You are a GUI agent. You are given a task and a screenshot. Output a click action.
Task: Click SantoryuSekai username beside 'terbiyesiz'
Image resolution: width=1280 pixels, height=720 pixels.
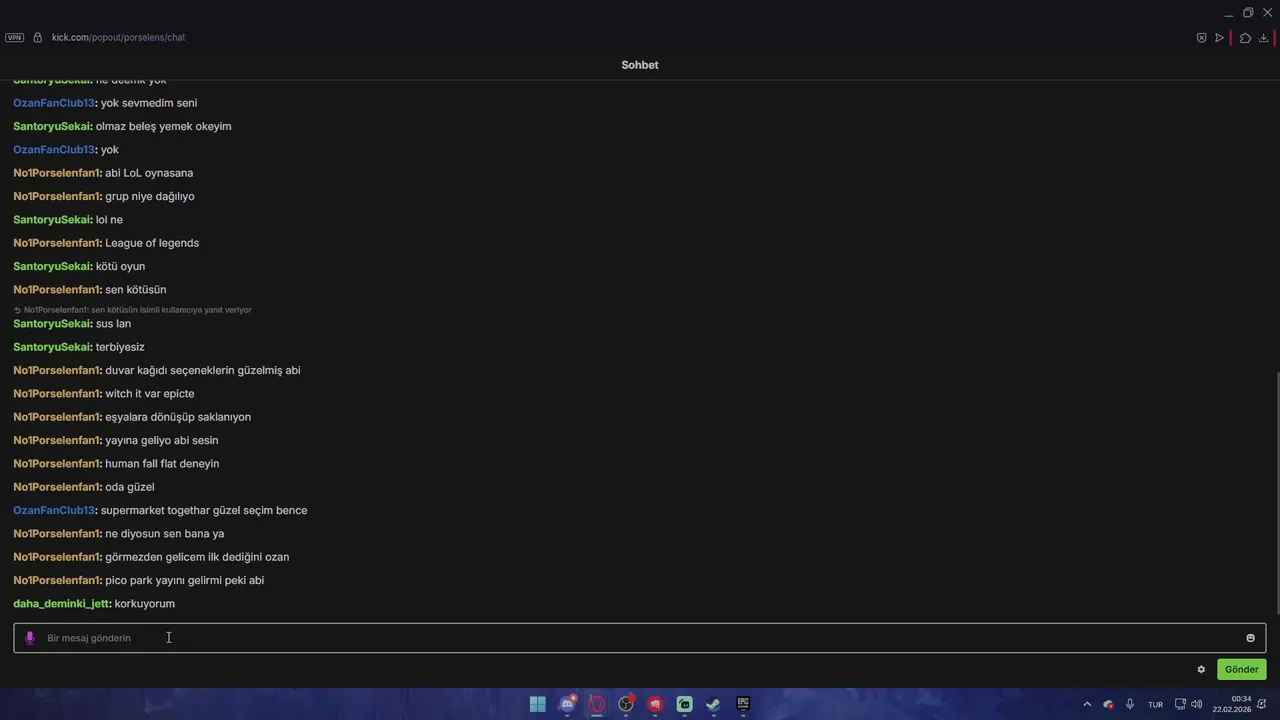[52, 347]
